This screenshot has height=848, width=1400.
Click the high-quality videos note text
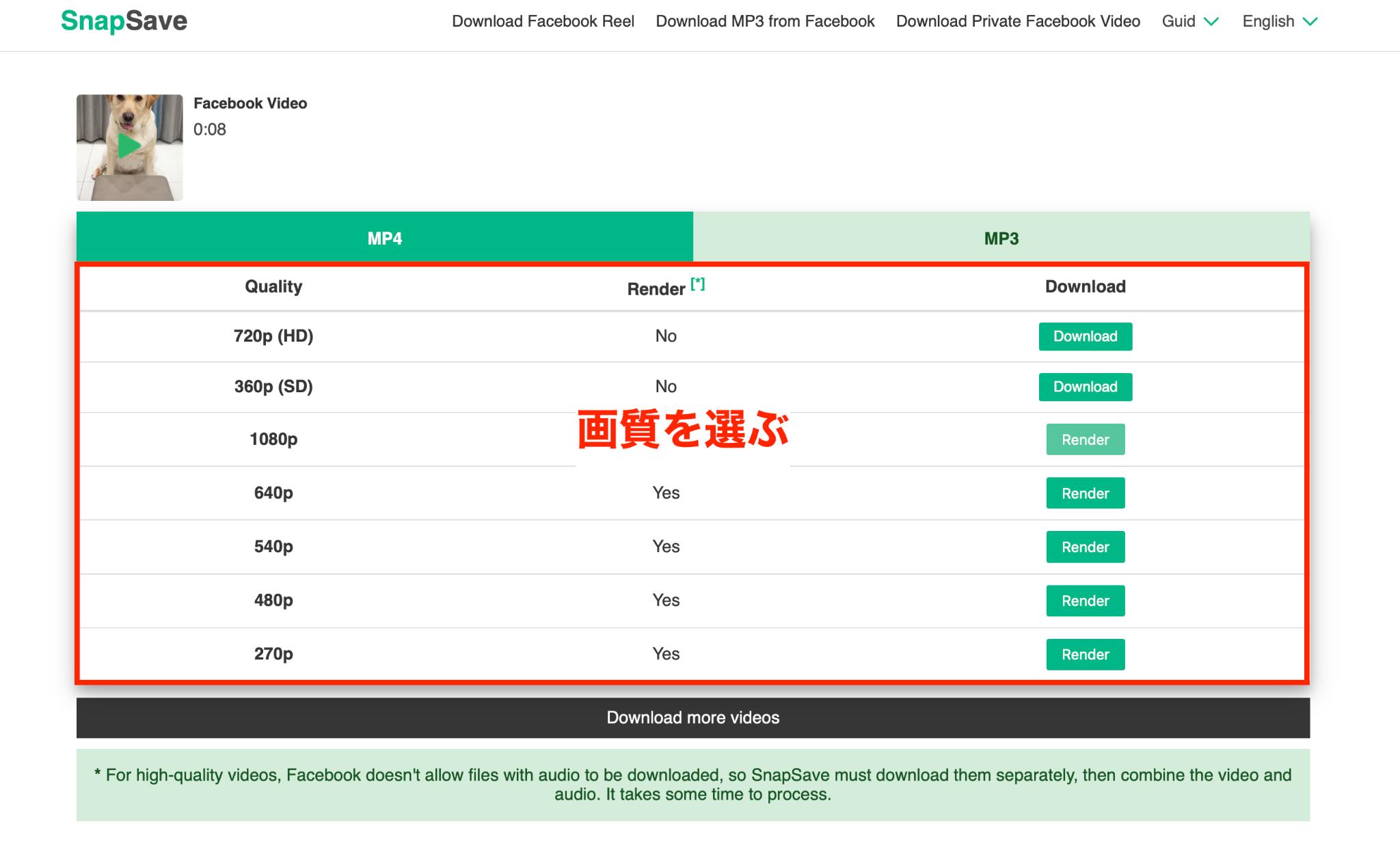[693, 784]
